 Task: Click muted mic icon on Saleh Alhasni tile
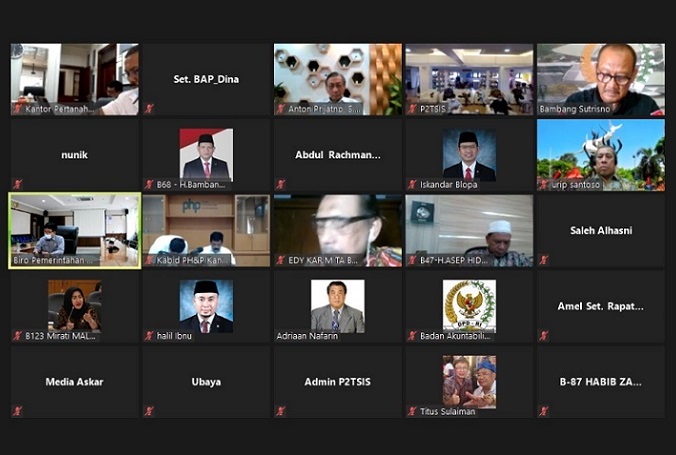tap(544, 260)
